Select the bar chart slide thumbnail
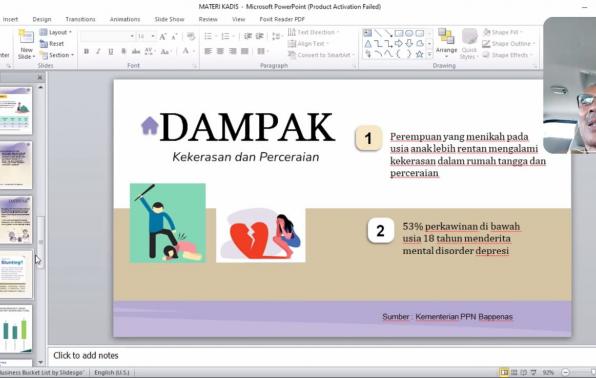Screen dimensions: 596x378 tap(15, 329)
